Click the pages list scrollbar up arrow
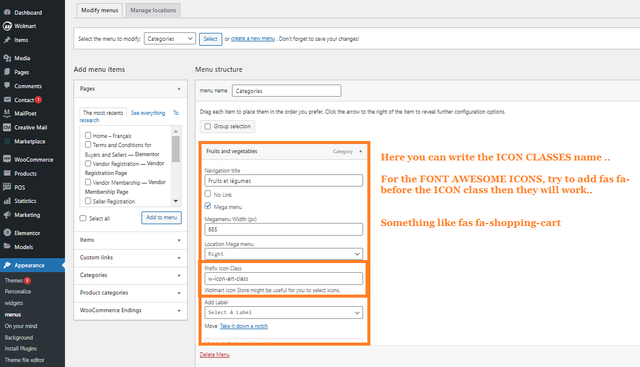Viewport: 640px width, 367px height. [176, 131]
